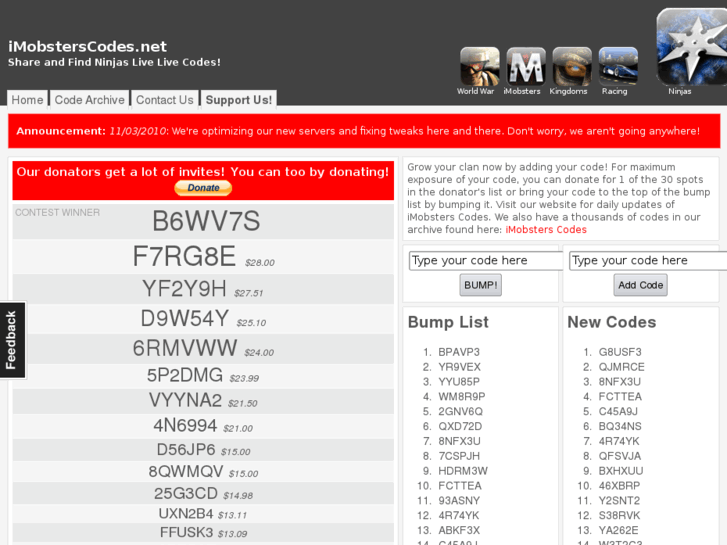Click the New Codes heading
The height and width of the screenshot is (545, 727).
[x=612, y=322]
